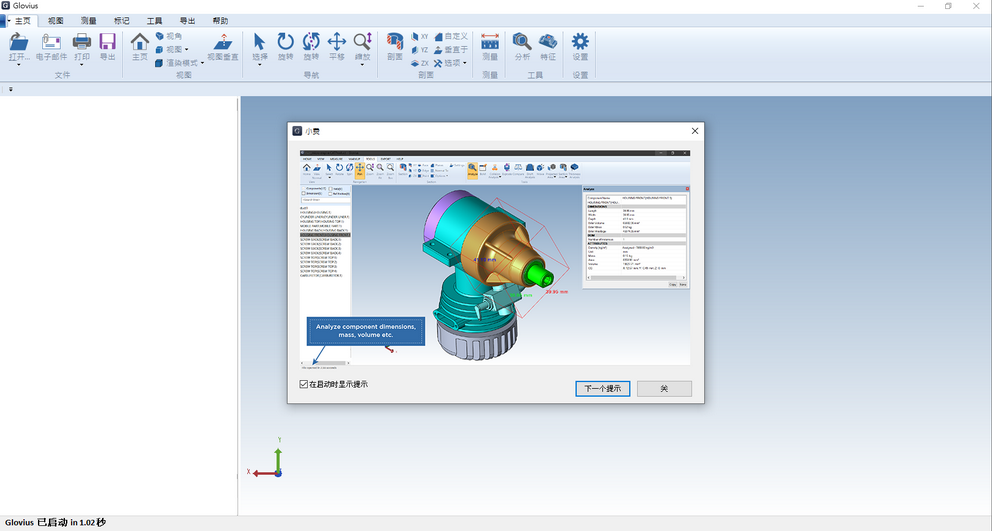Select the ZX section plane
This screenshot has width=992, height=531.
coord(419,63)
